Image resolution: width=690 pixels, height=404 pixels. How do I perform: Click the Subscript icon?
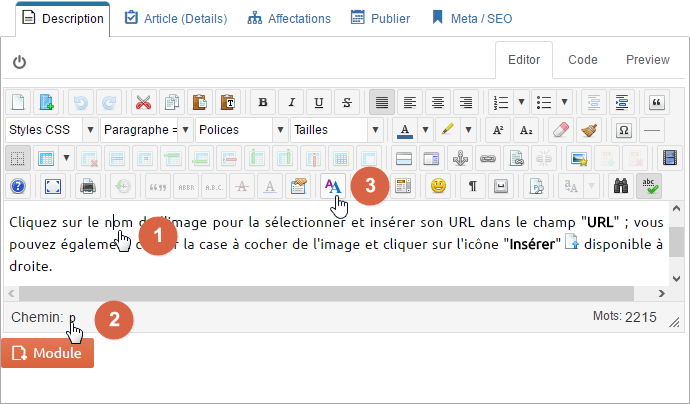[x=526, y=130]
